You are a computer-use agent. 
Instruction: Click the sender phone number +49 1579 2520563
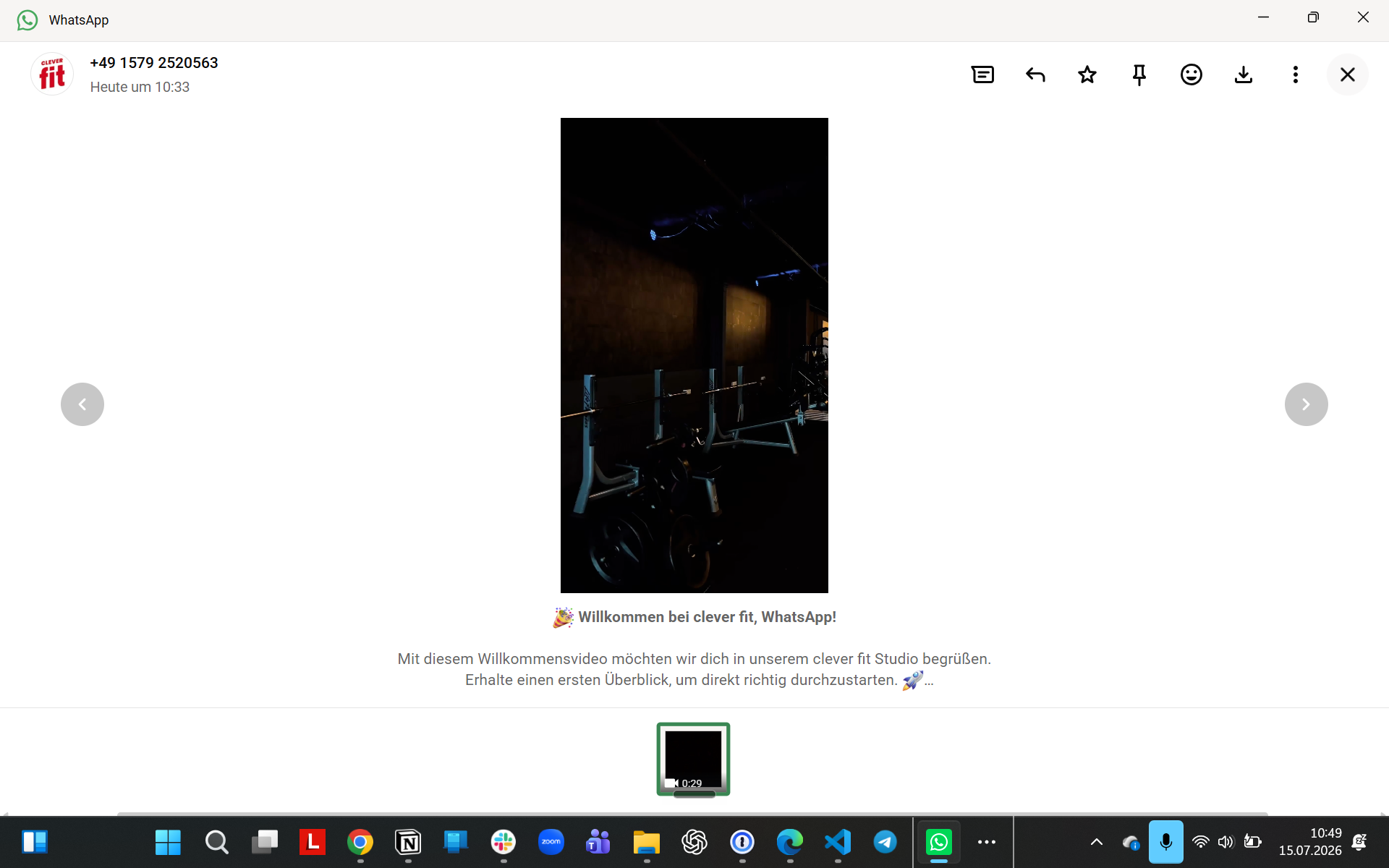click(154, 63)
